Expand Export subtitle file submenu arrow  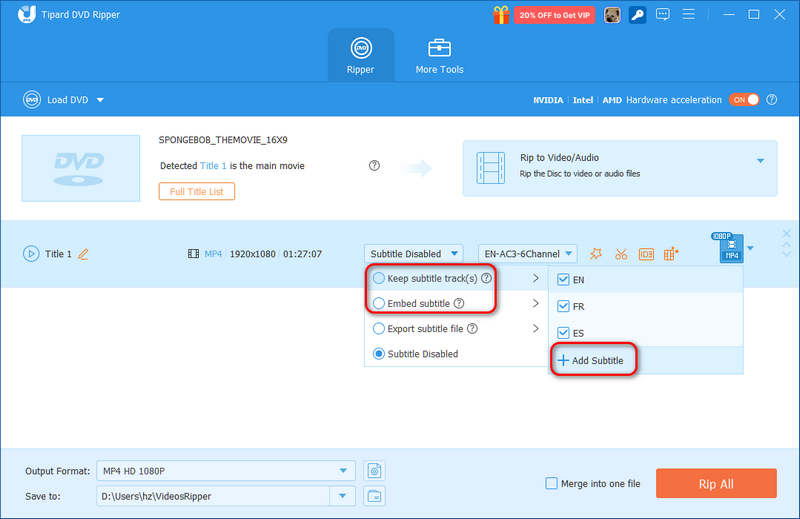(x=535, y=328)
